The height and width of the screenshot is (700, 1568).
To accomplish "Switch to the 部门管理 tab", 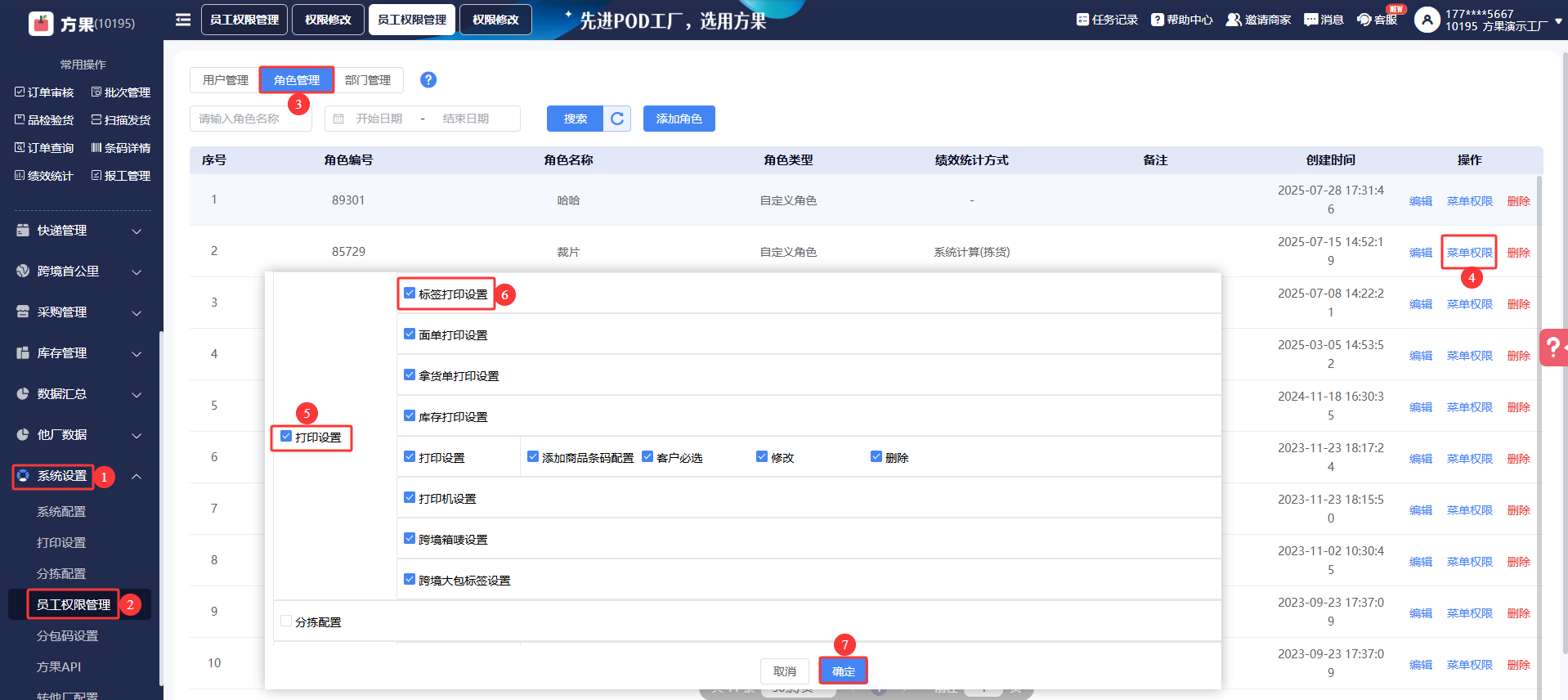I will [x=368, y=80].
